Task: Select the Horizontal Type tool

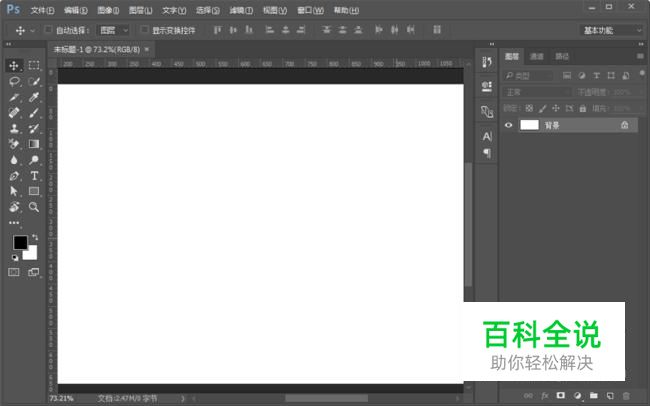Action: click(33, 175)
